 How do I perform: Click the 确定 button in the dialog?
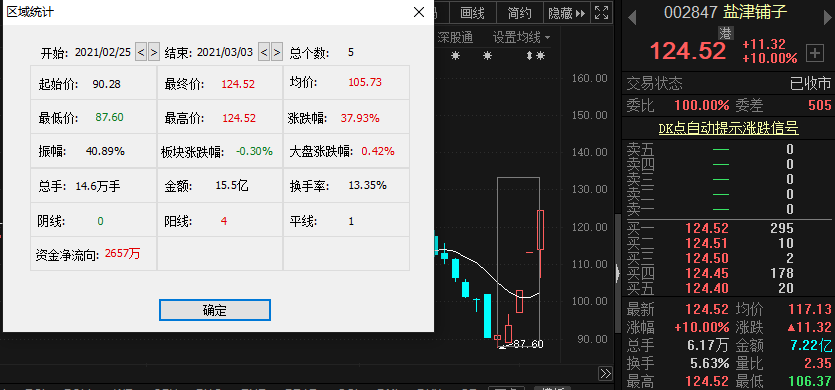tap(215, 310)
